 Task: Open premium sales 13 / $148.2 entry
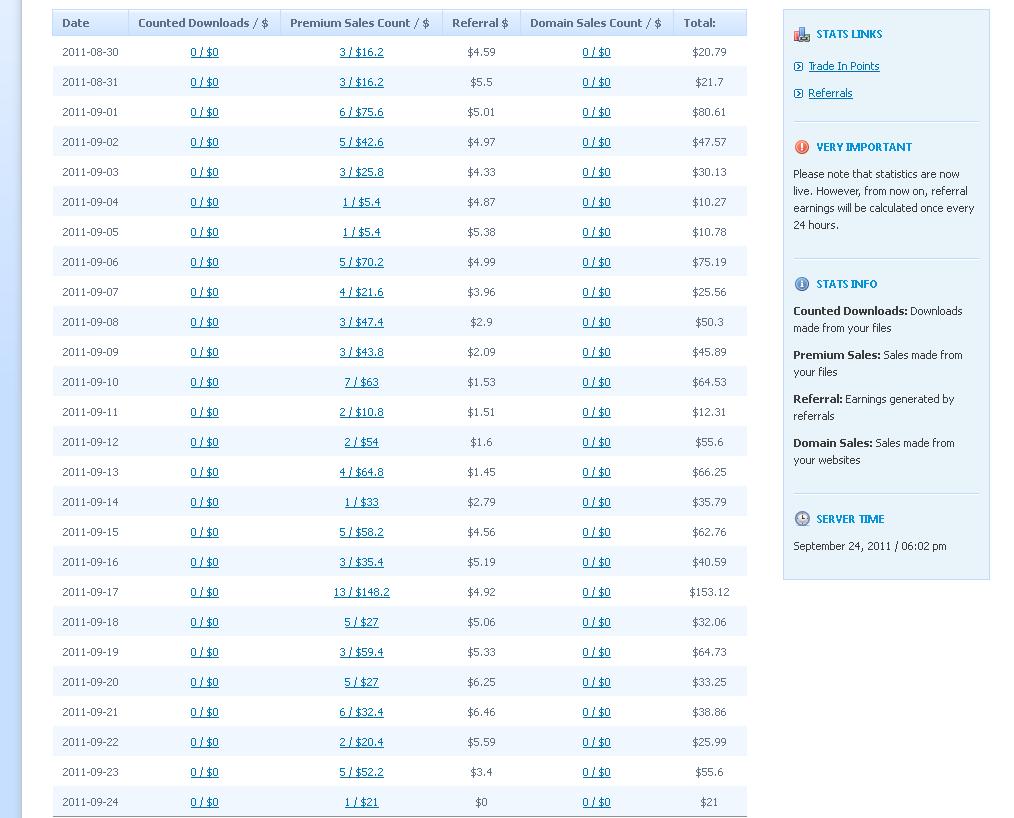point(361,592)
